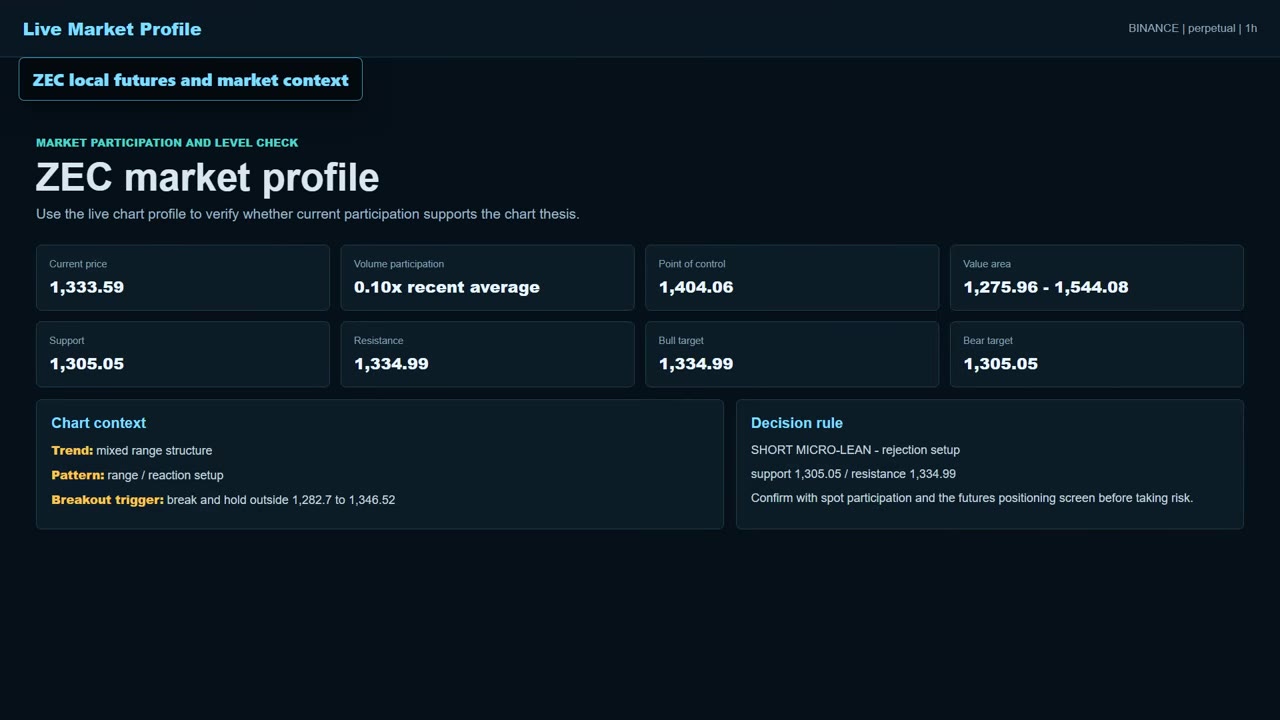Image resolution: width=1280 pixels, height=720 pixels.
Task: Open the ZEC local futures and market context tab
Action: click(190, 80)
